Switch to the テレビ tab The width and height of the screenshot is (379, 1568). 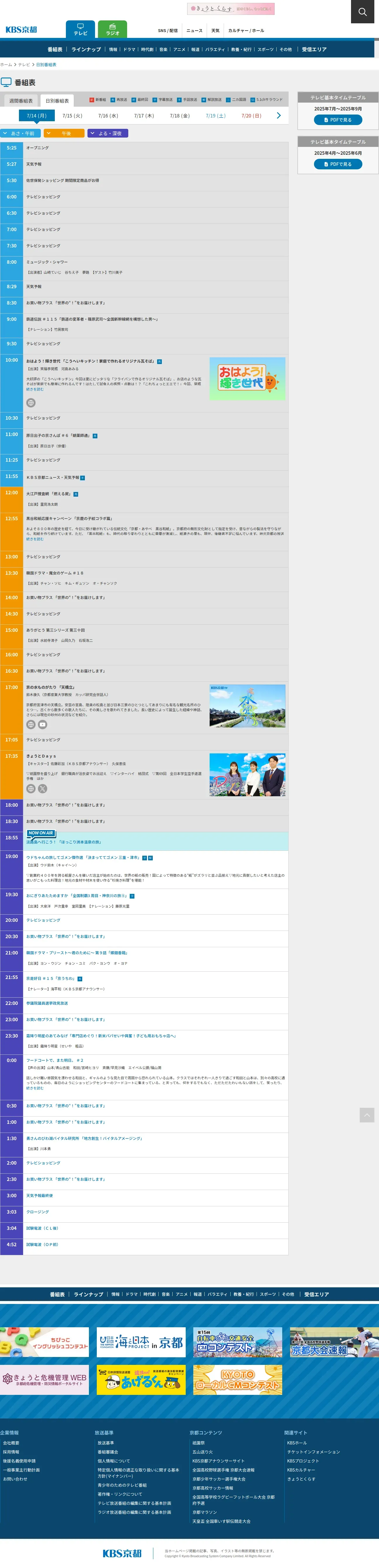pos(80,29)
